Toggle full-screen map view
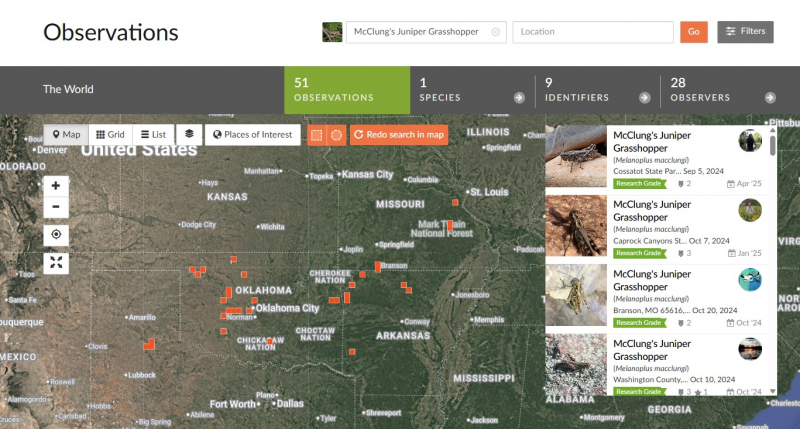This screenshot has width=800, height=429. [x=56, y=263]
